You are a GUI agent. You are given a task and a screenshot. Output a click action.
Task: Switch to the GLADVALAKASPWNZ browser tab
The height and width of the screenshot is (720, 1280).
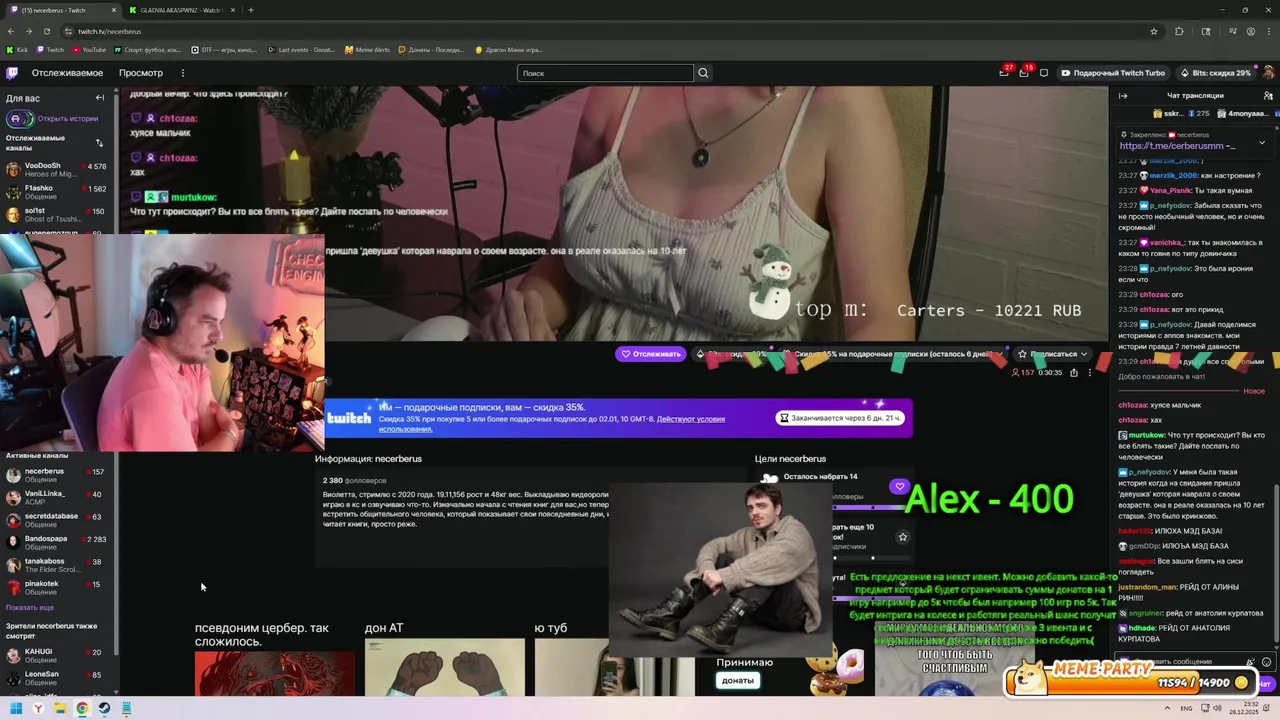(x=182, y=10)
